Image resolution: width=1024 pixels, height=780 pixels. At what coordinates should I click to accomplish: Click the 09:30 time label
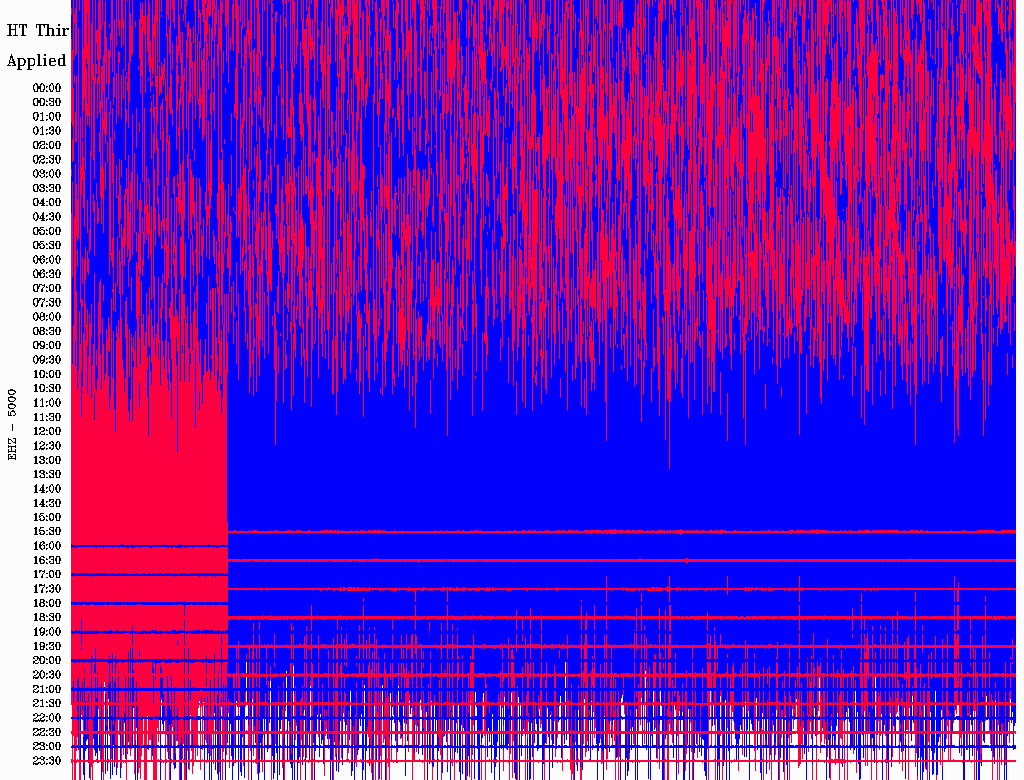(47, 360)
